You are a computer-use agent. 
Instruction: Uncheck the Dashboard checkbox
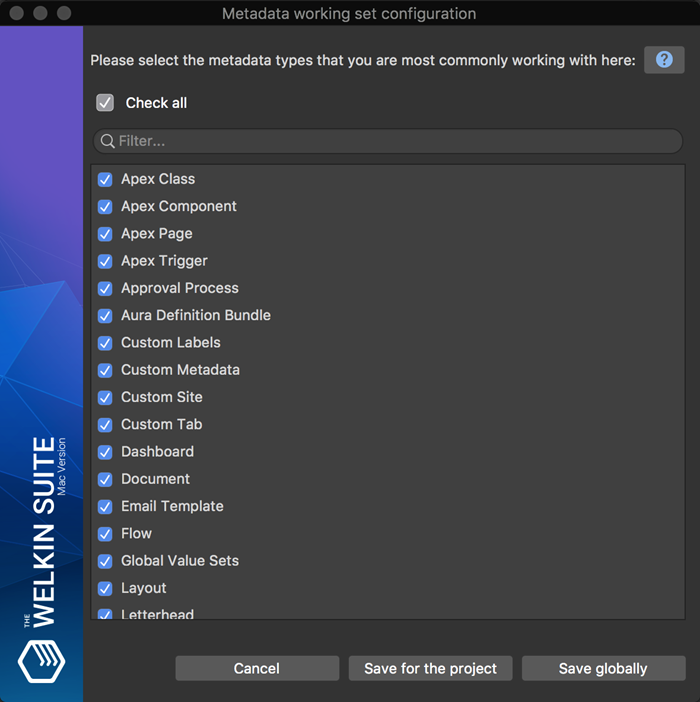105,452
